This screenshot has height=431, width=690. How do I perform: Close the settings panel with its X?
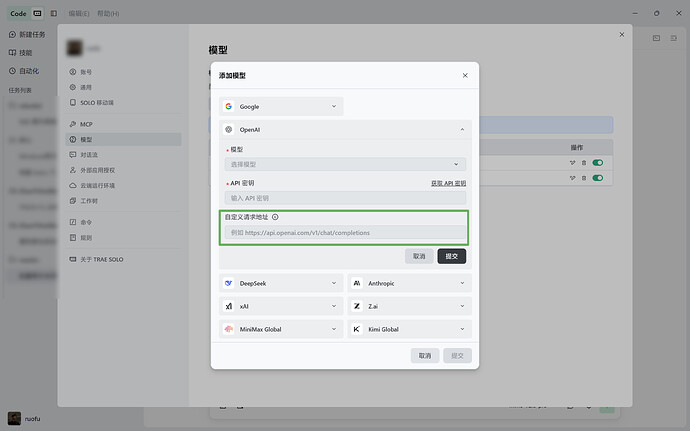[622, 34]
